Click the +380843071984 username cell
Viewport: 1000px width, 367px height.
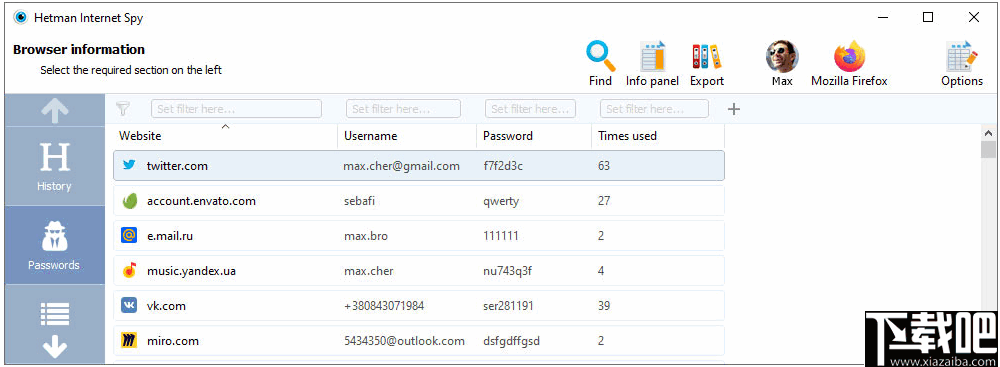(384, 306)
